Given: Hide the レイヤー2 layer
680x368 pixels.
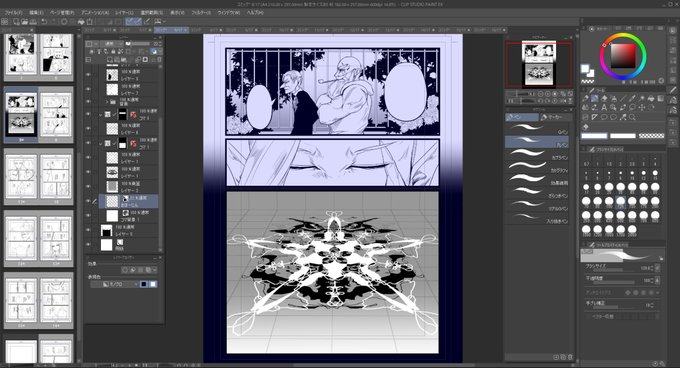Looking at the screenshot, I should pyautogui.click(x=88, y=186).
